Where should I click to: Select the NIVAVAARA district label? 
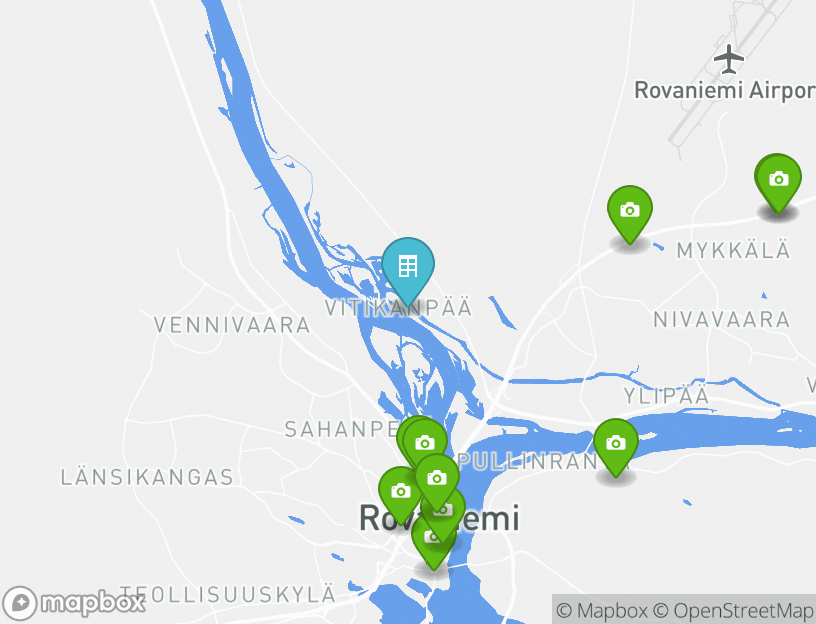coord(722,320)
